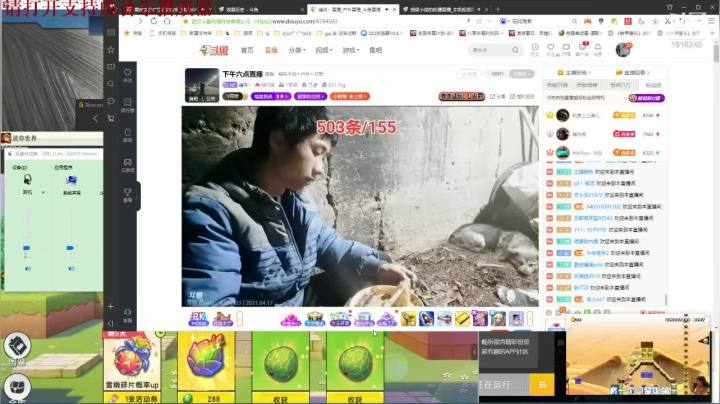Click the bookmark star icon in left strip
The height and width of the screenshot is (404, 720).
tap(111, 49)
